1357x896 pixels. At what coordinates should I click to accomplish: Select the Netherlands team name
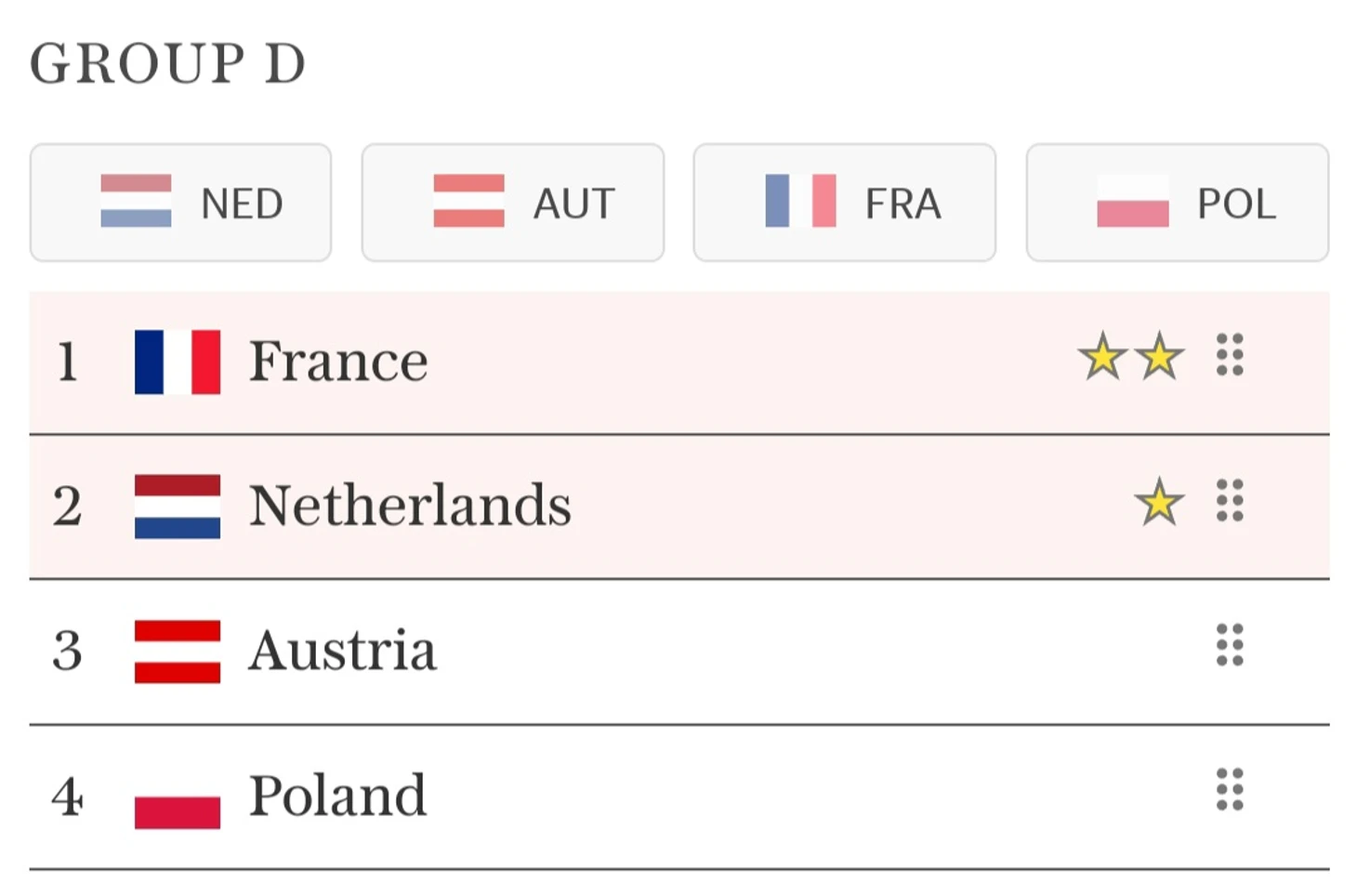(410, 507)
